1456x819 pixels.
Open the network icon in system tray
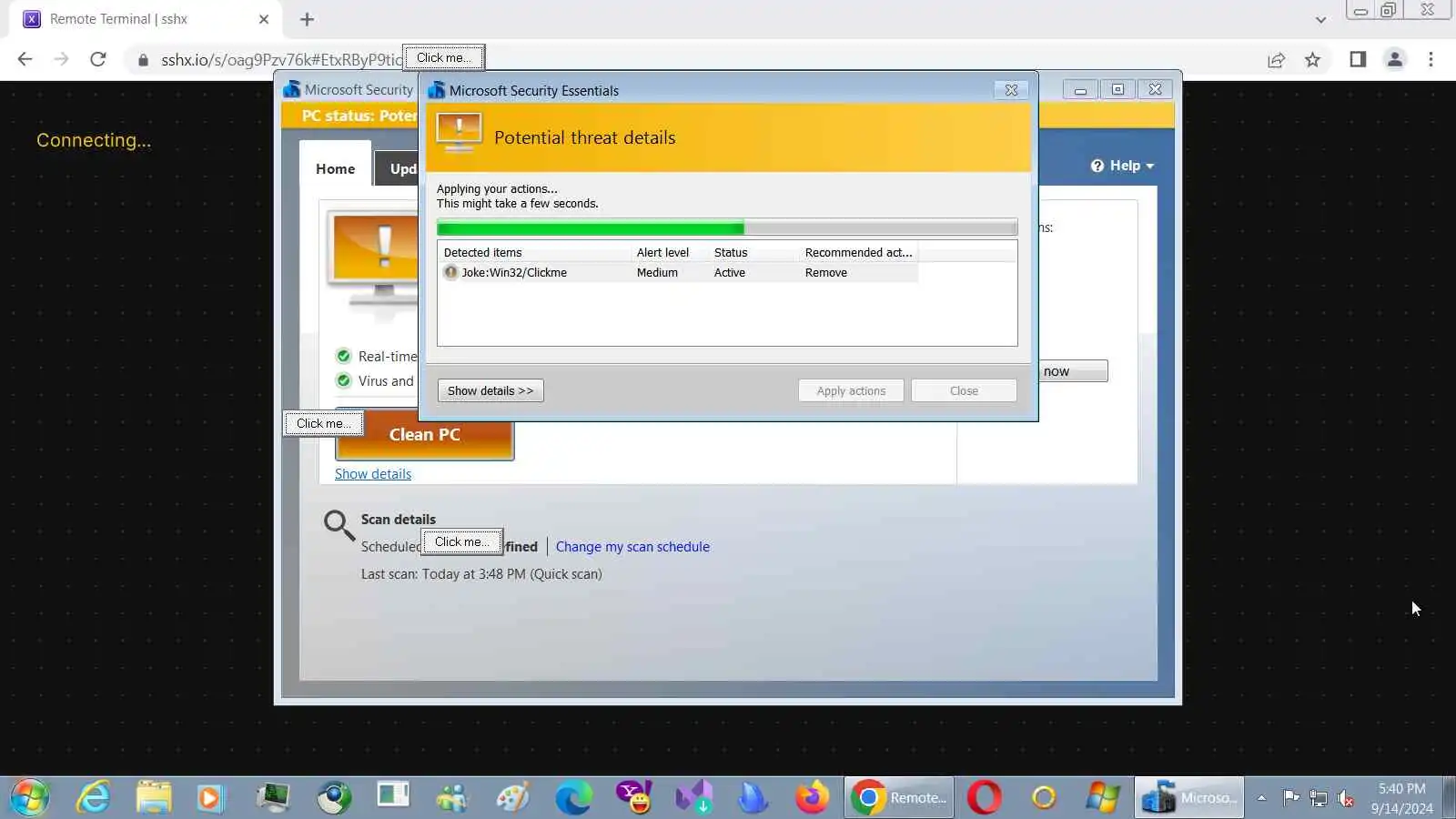(1319, 798)
